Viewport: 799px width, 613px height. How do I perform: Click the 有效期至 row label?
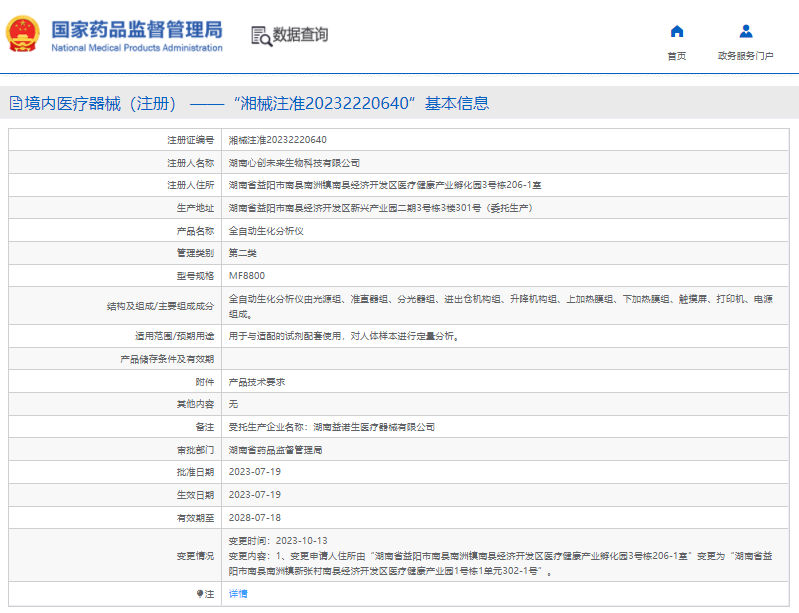point(196,518)
